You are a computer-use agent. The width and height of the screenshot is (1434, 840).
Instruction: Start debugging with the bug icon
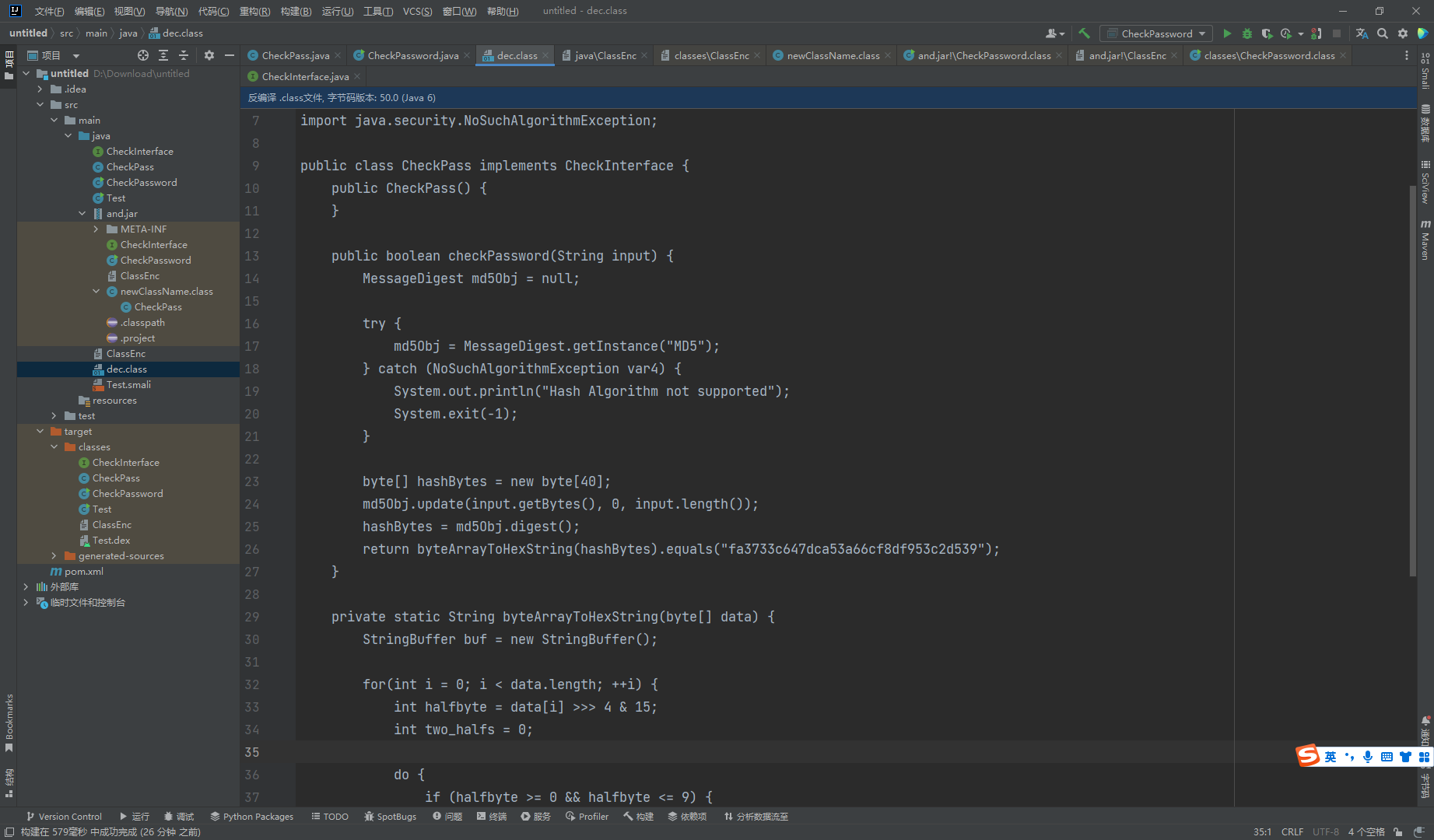pos(1247,33)
